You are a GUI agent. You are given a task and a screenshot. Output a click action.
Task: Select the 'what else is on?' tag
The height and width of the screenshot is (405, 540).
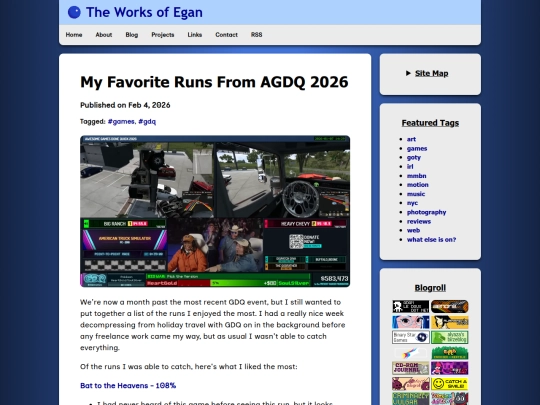pos(431,240)
